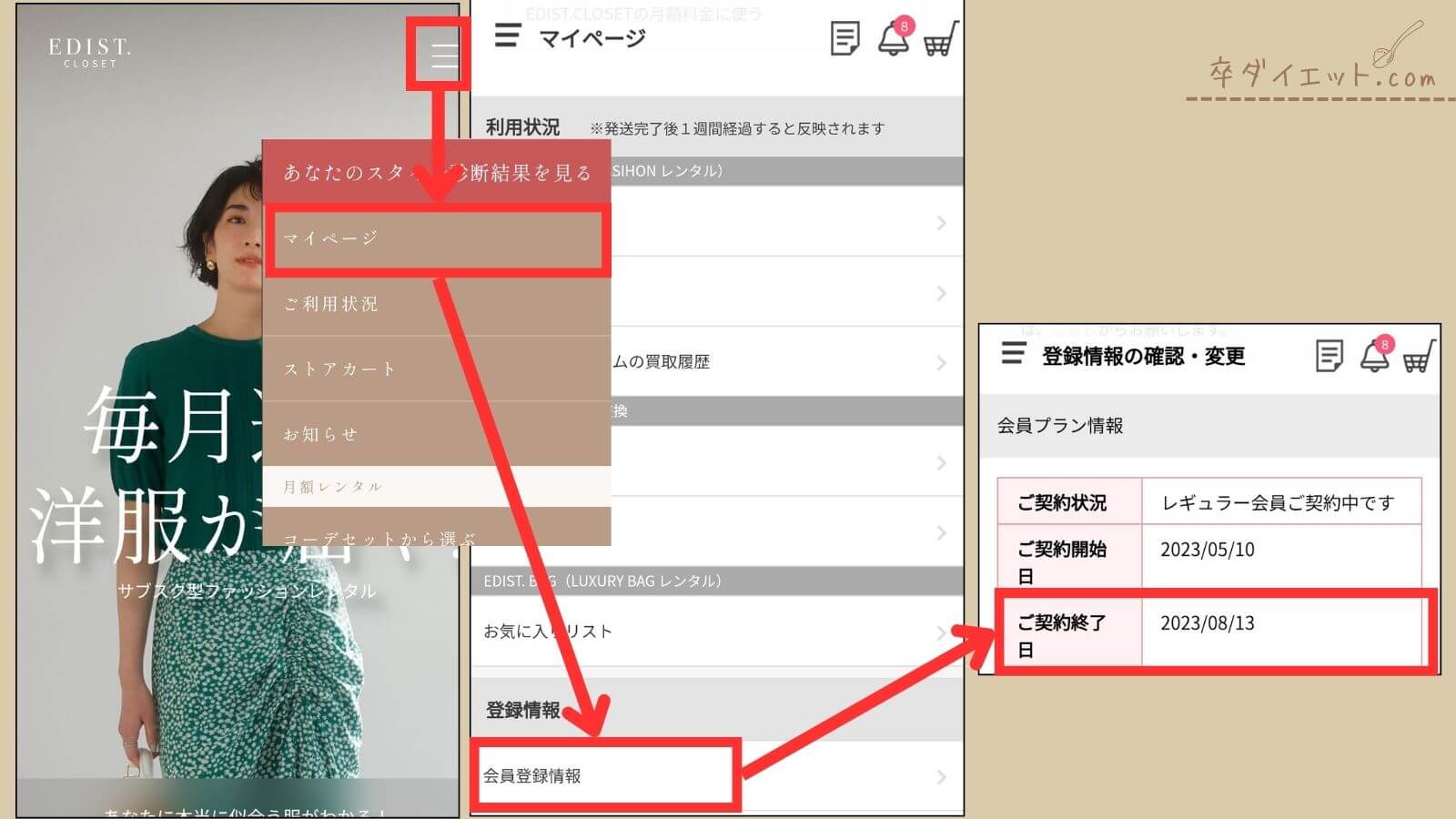Screen dimensions: 1456x819
Task: Open 会員登録情報 row
Action: (x=717, y=776)
